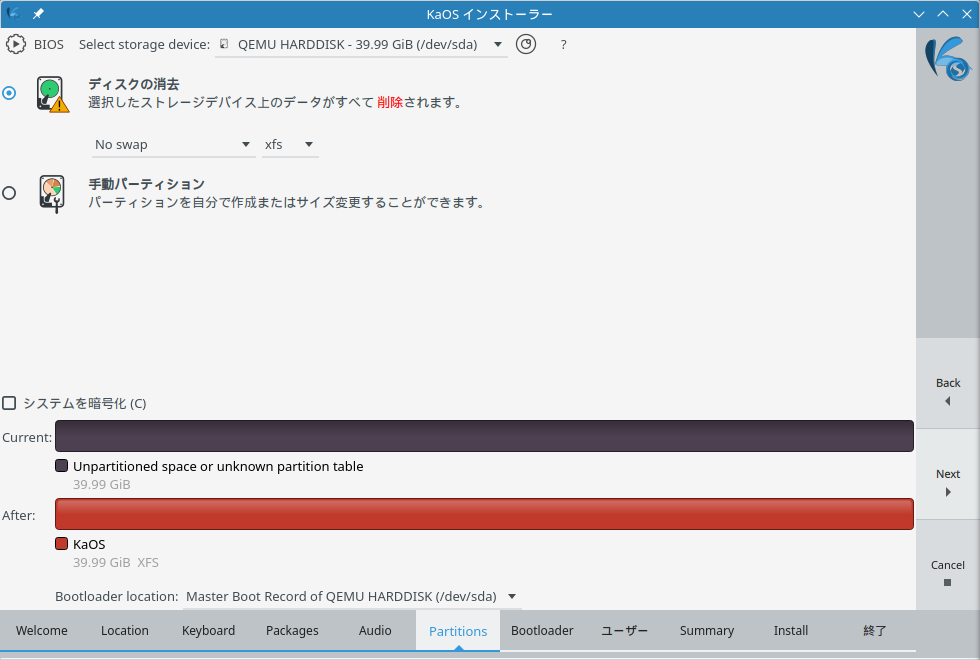Go to the Welcome step tab
980x660 pixels.
coord(42,631)
